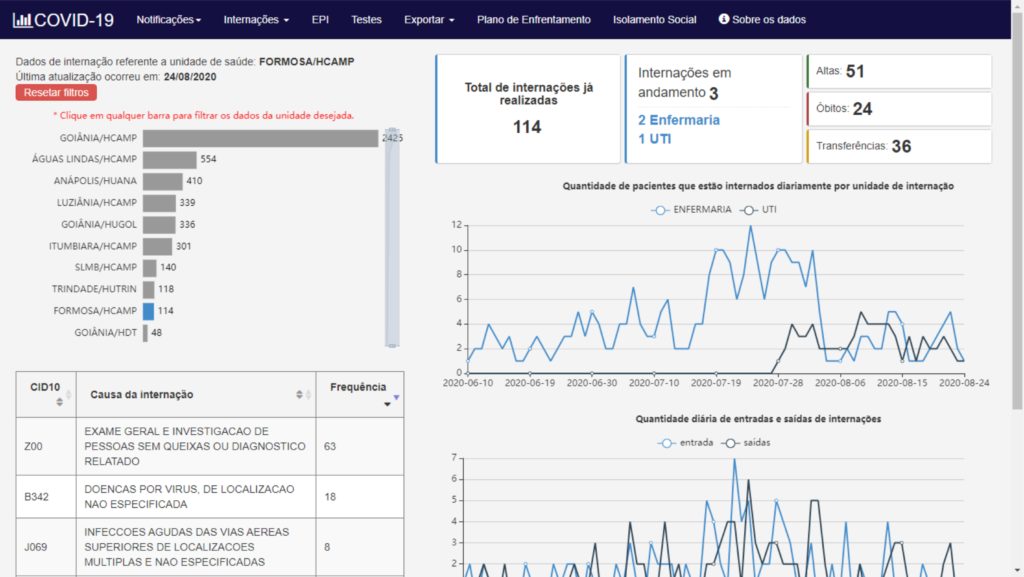Click the Óbitos 24 card
Screen dimensions: 1024x577
coord(899,108)
